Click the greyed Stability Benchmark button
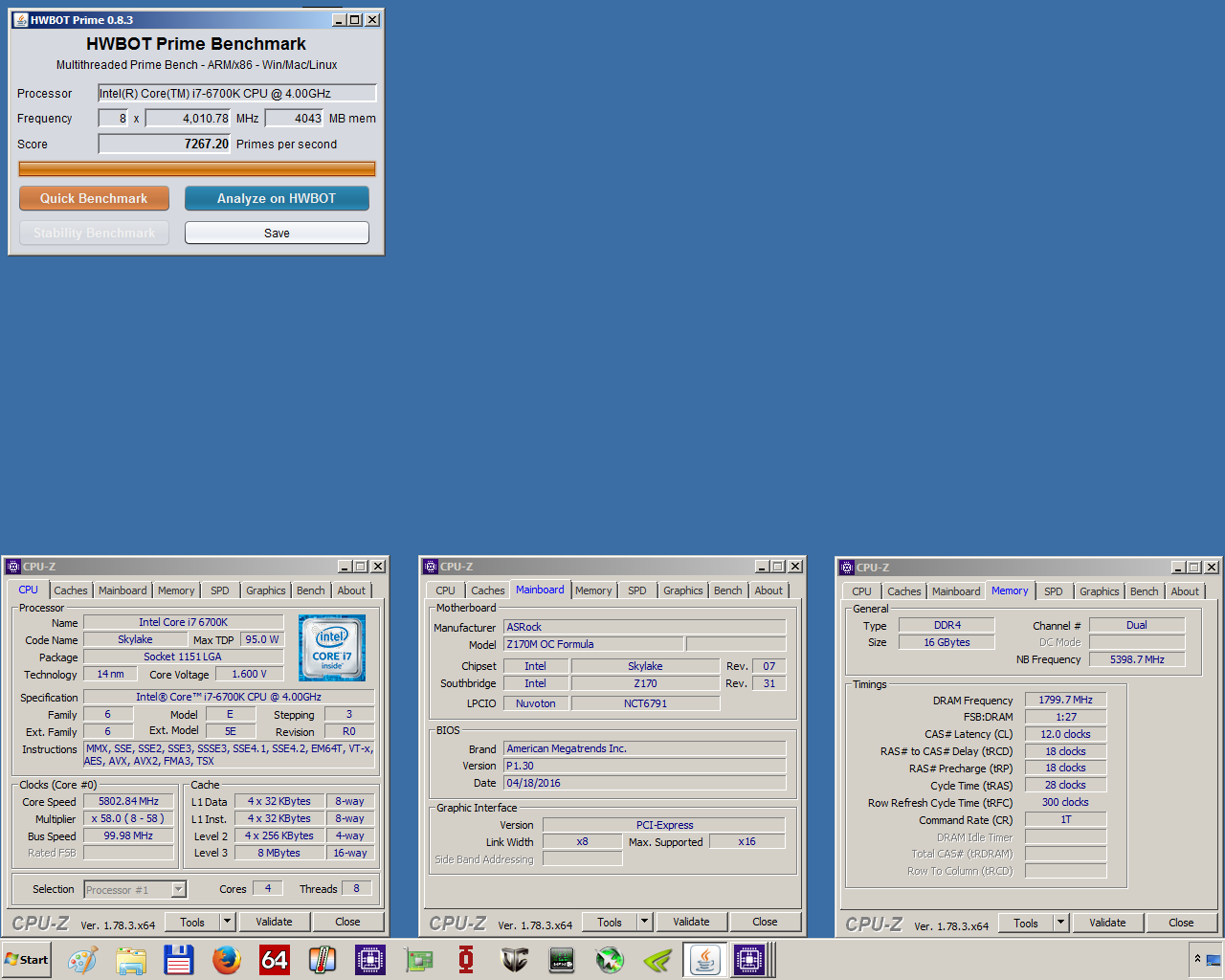This screenshot has width=1225, height=980. (x=94, y=233)
